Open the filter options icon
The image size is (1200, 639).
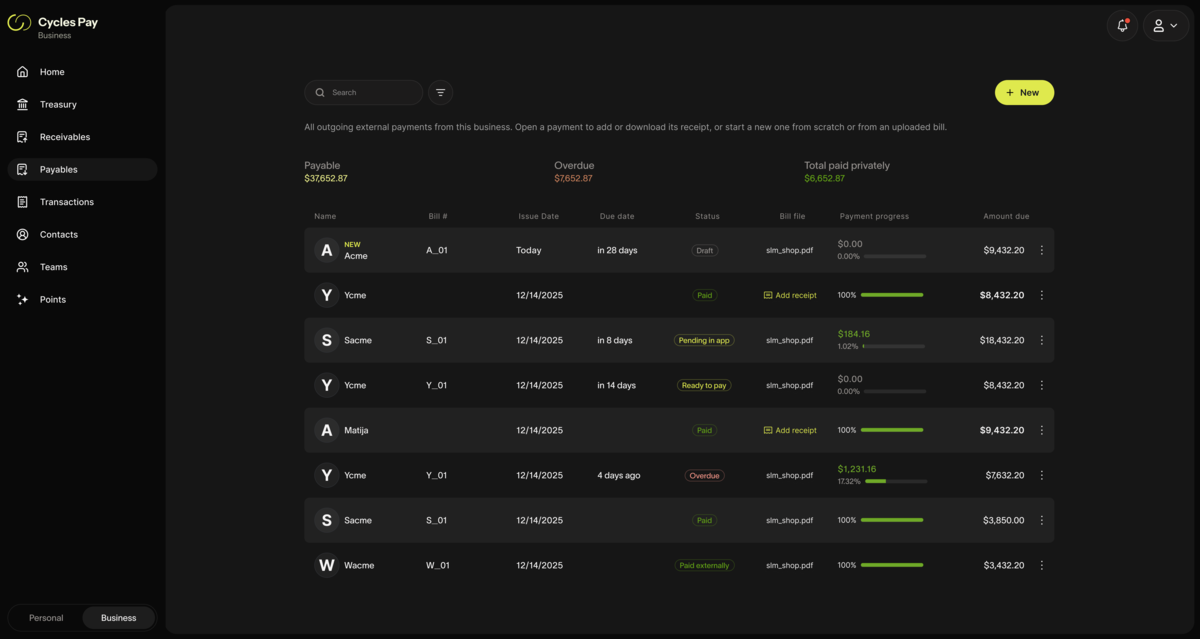coord(440,92)
